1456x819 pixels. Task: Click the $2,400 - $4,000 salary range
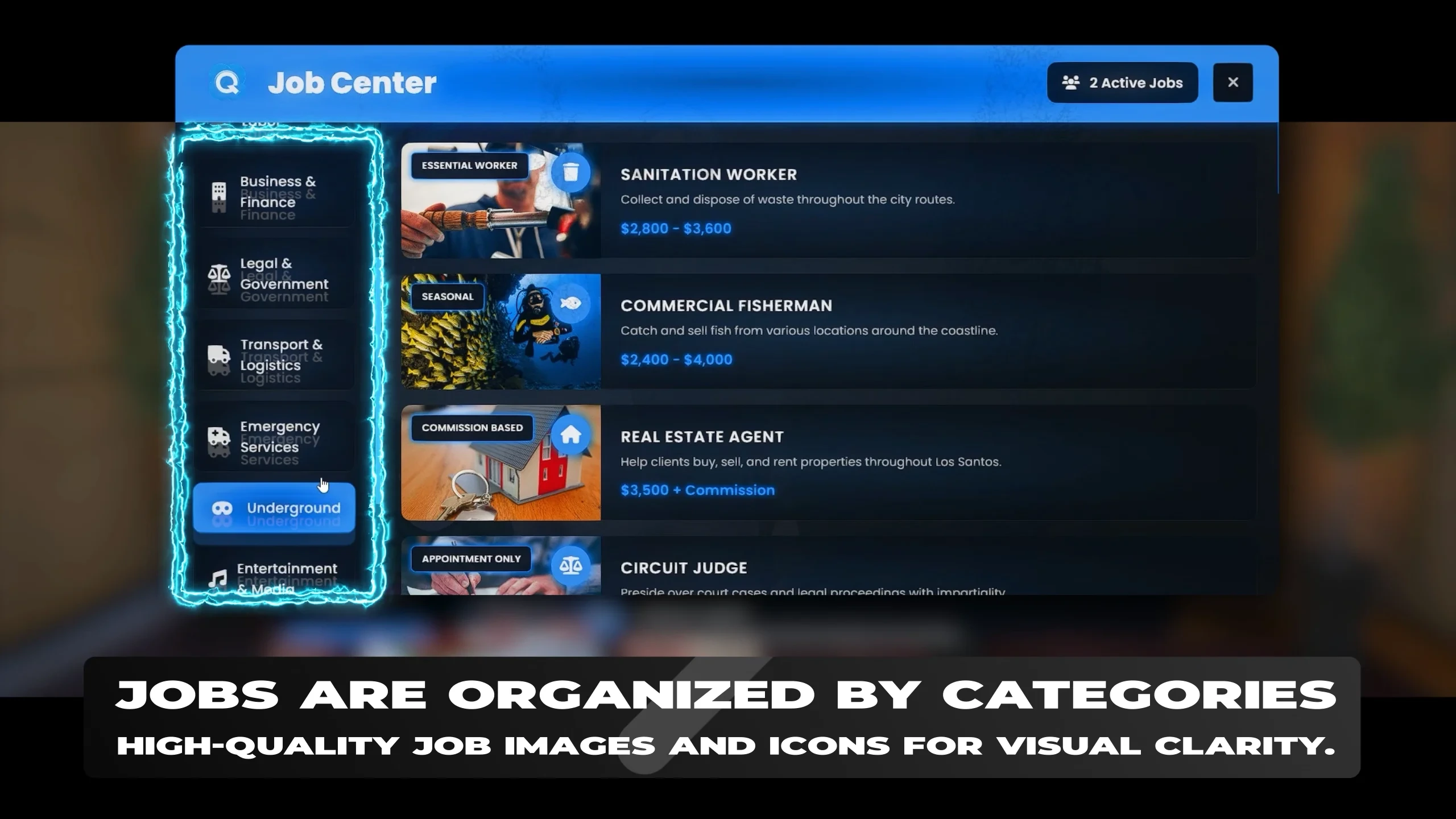676,359
